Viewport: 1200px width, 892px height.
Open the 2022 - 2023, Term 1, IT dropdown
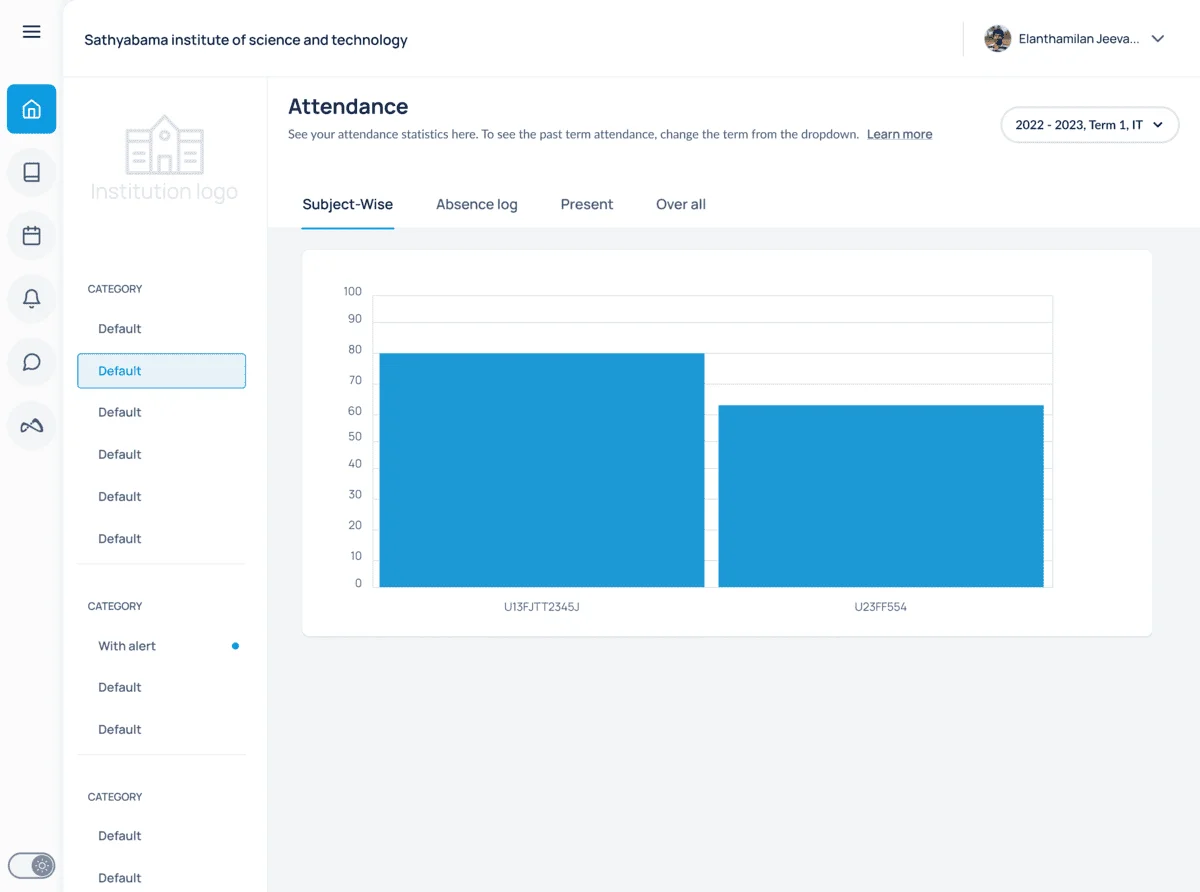pos(1090,125)
